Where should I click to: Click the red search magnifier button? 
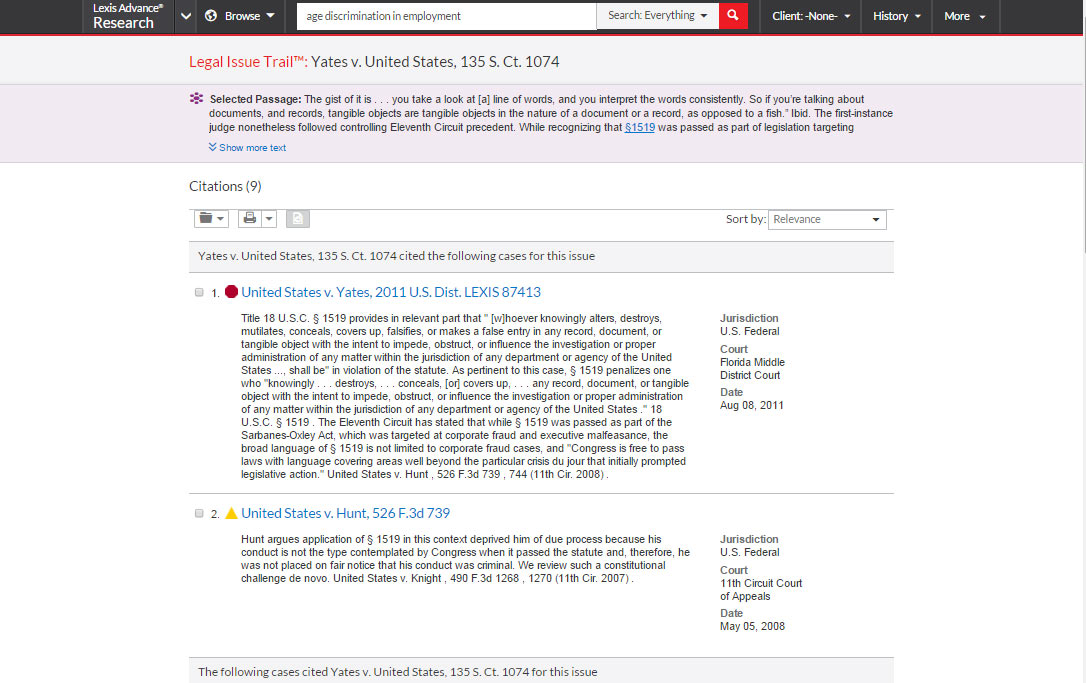pyautogui.click(x=733, y=16)
